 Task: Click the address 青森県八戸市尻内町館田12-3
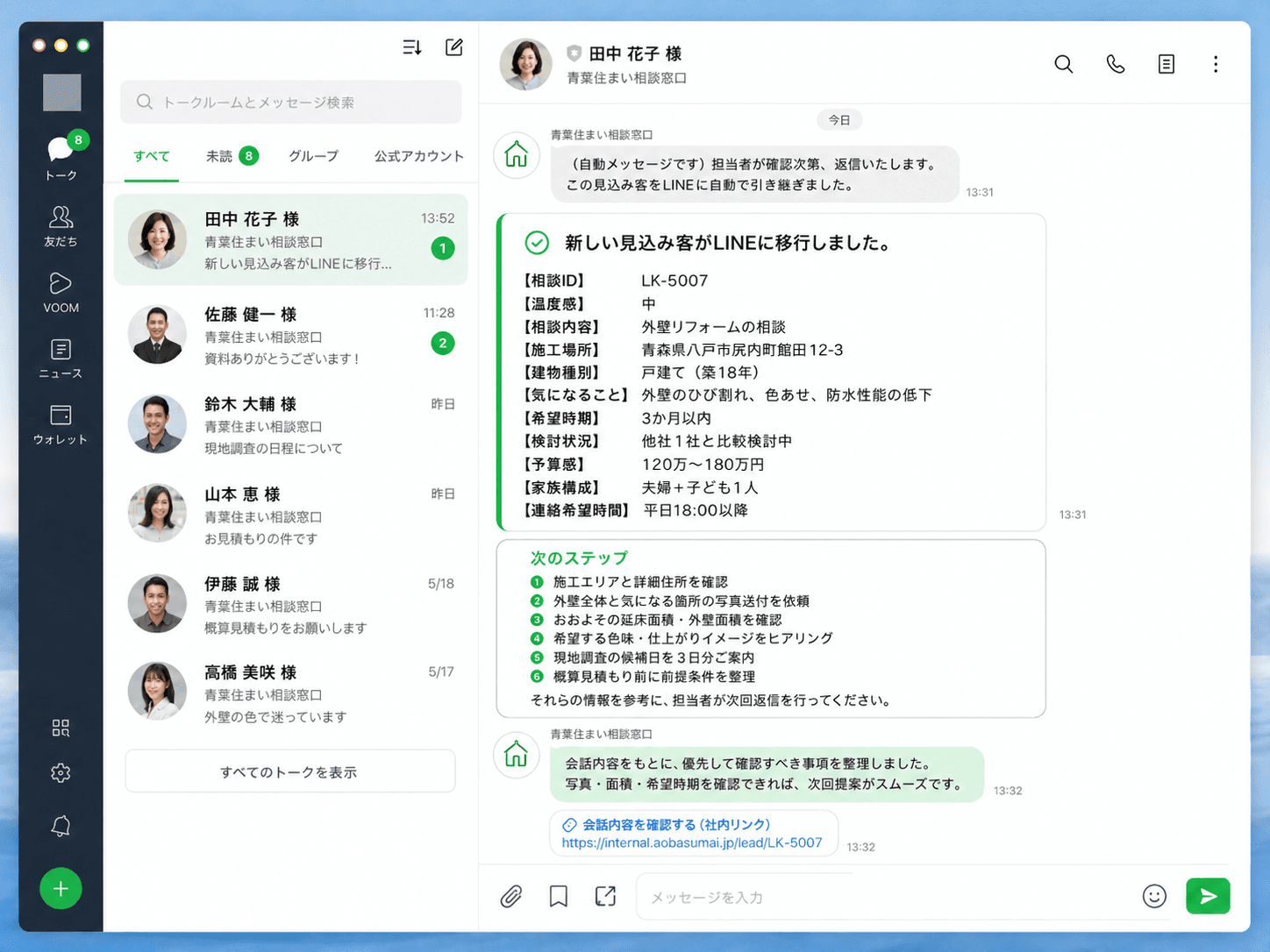pos(742,350)
